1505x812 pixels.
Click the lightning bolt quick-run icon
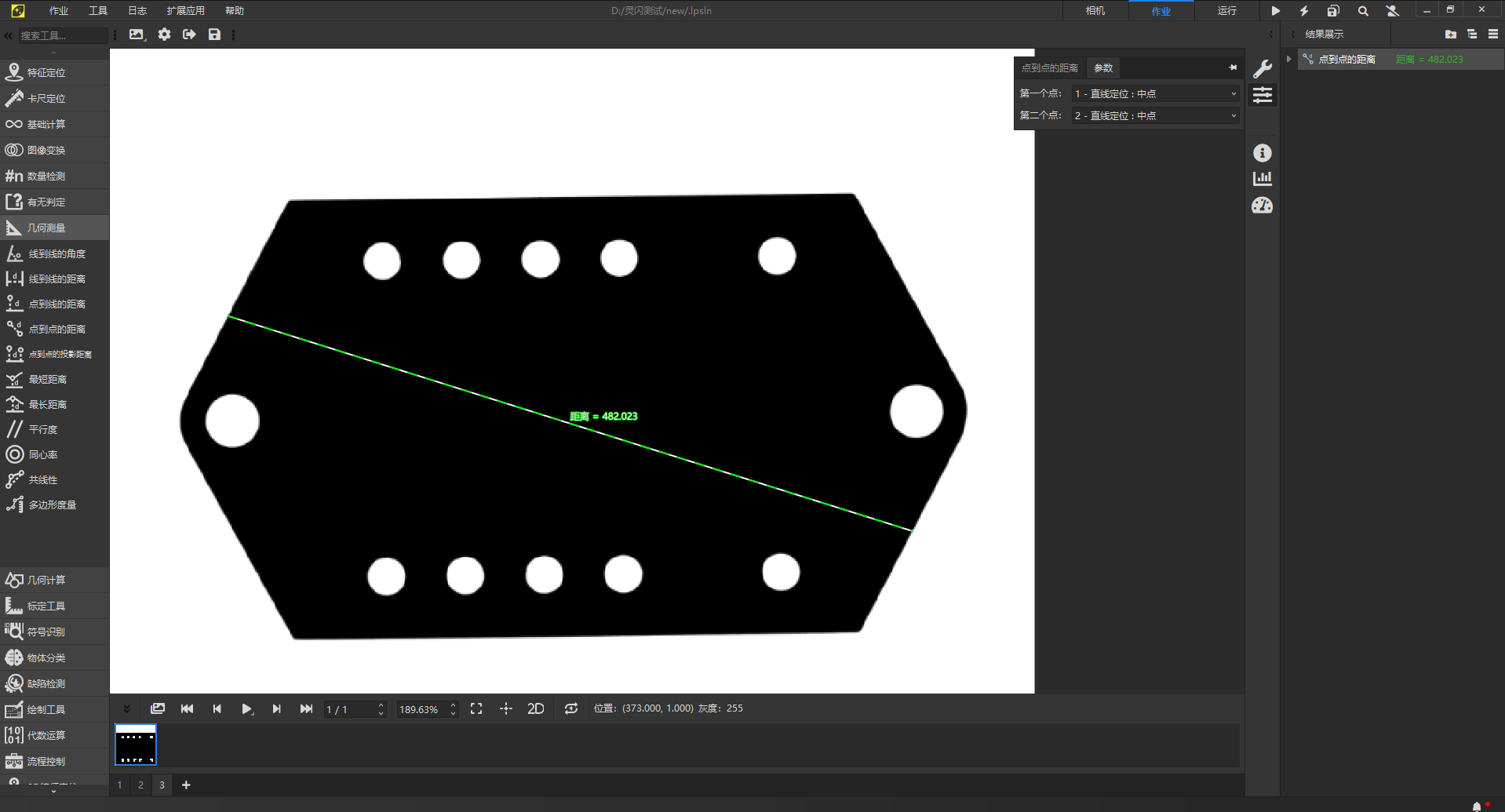click(1304, 11)
